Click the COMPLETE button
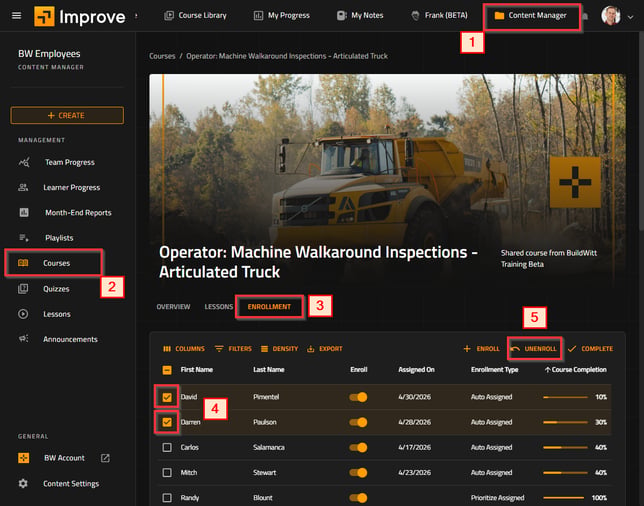The width and height of the screenshot is (644, 506). click(x=590, y=349)
